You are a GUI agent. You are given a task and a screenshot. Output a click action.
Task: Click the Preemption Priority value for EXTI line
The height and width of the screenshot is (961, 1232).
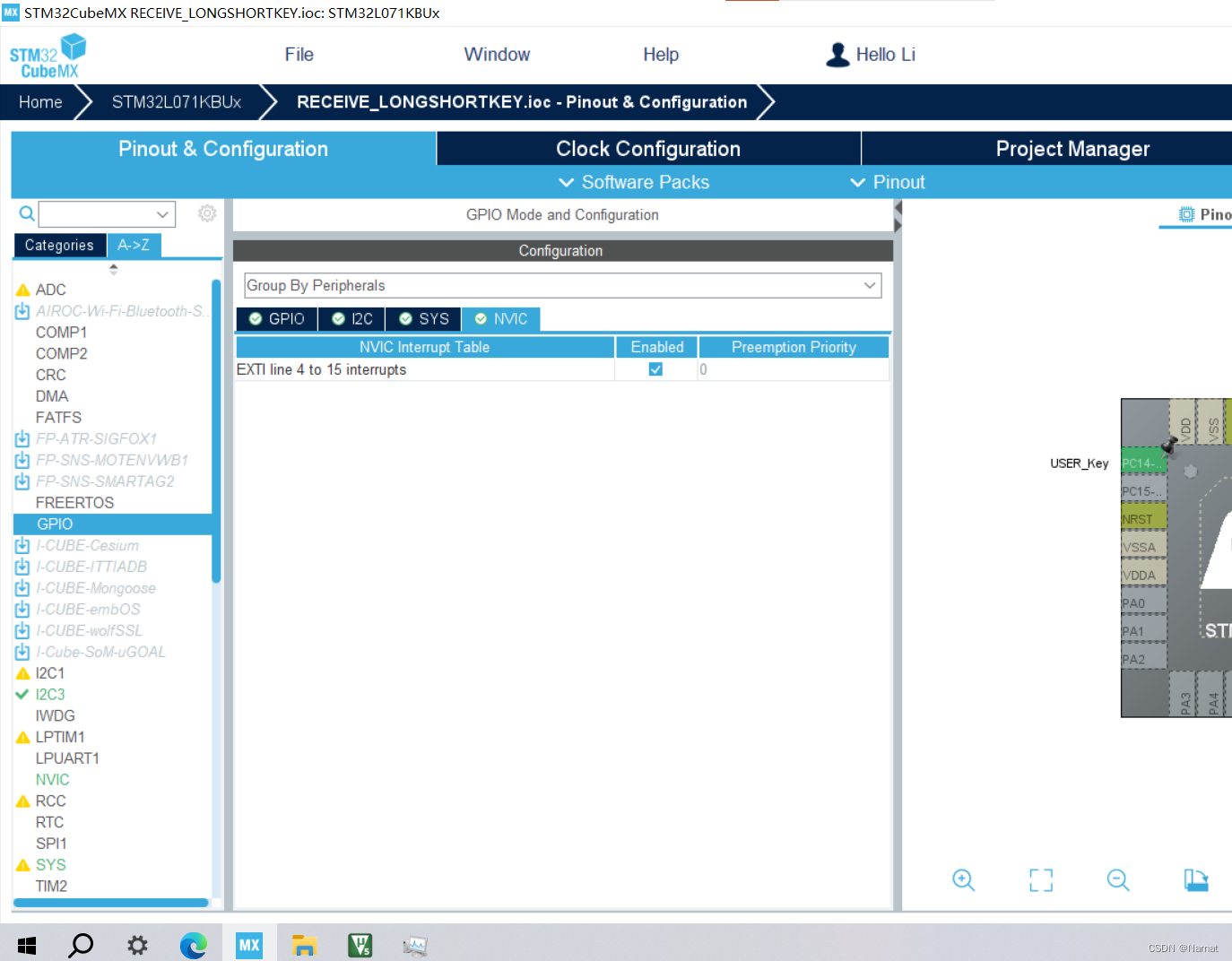794,369
